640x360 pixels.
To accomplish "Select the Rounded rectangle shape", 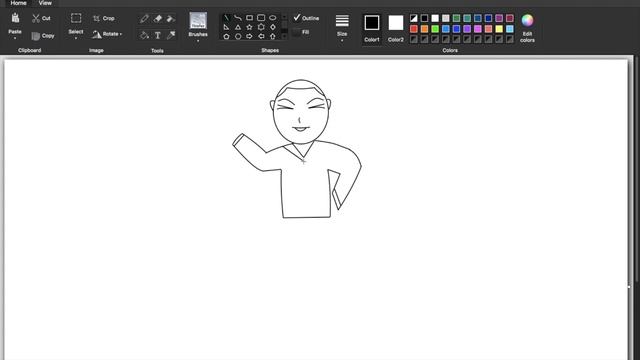I will pyautogui.click(x=261, y=18).
